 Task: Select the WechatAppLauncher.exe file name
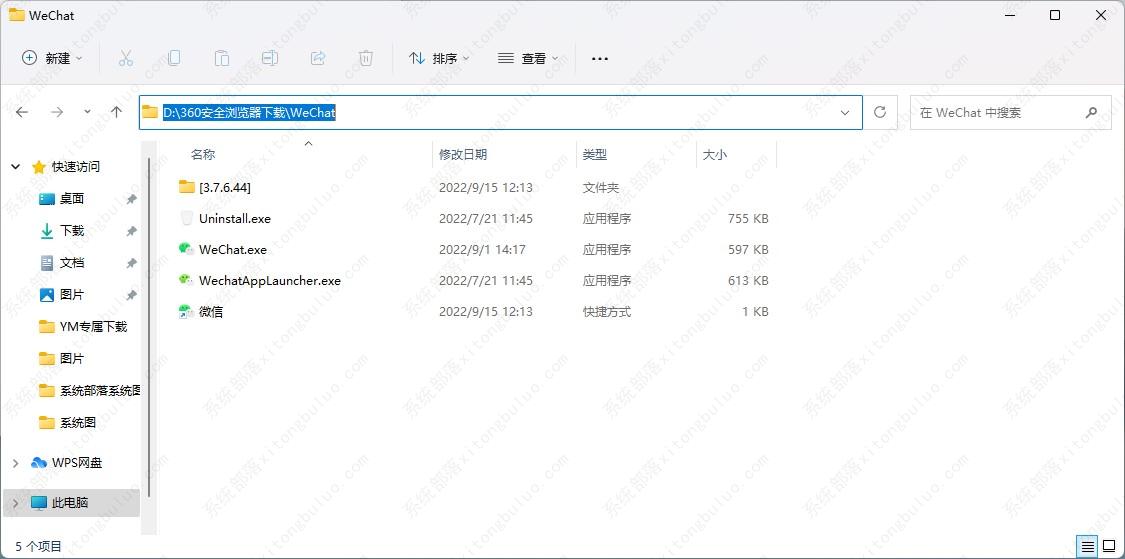click(x=270, y=281)
